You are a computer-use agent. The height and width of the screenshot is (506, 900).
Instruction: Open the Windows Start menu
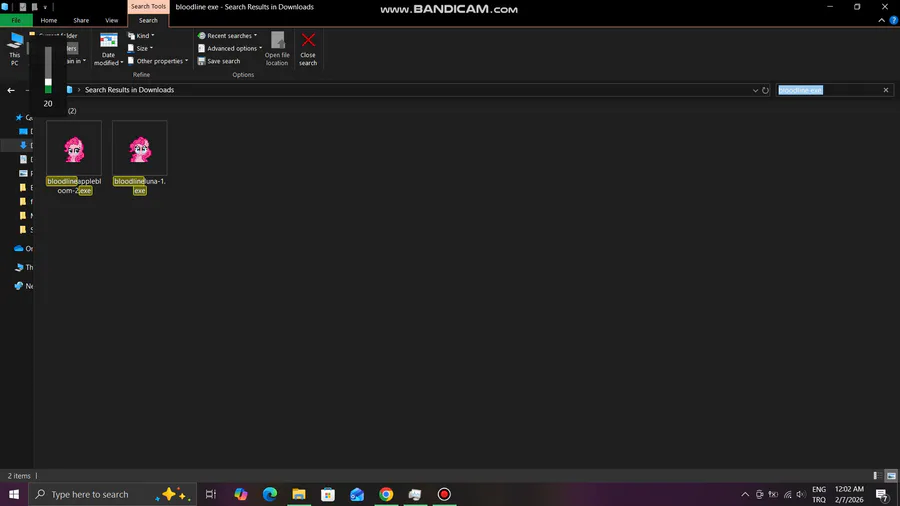(x=14, y=494)
